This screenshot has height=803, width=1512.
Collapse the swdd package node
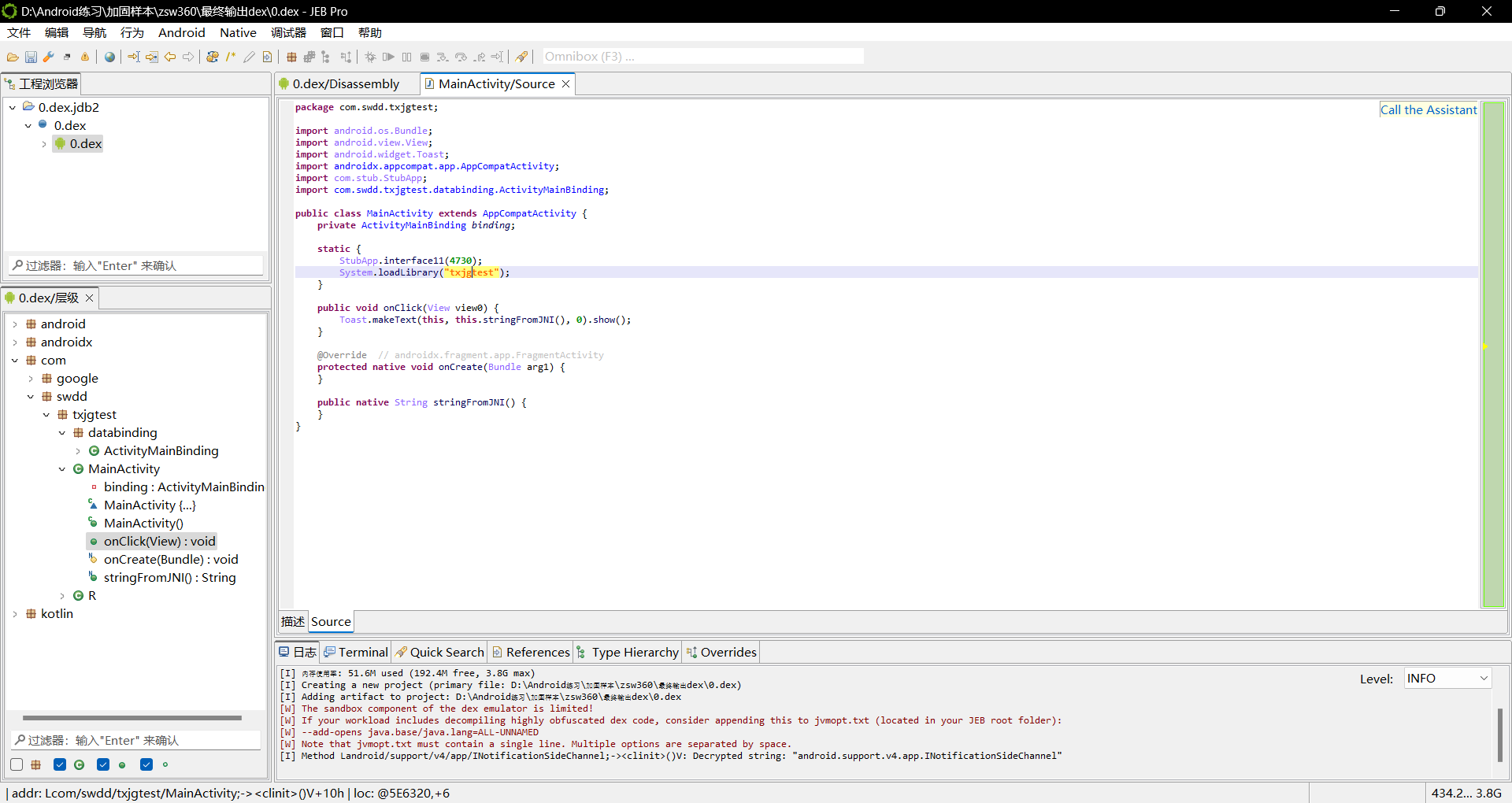[31, 397]
